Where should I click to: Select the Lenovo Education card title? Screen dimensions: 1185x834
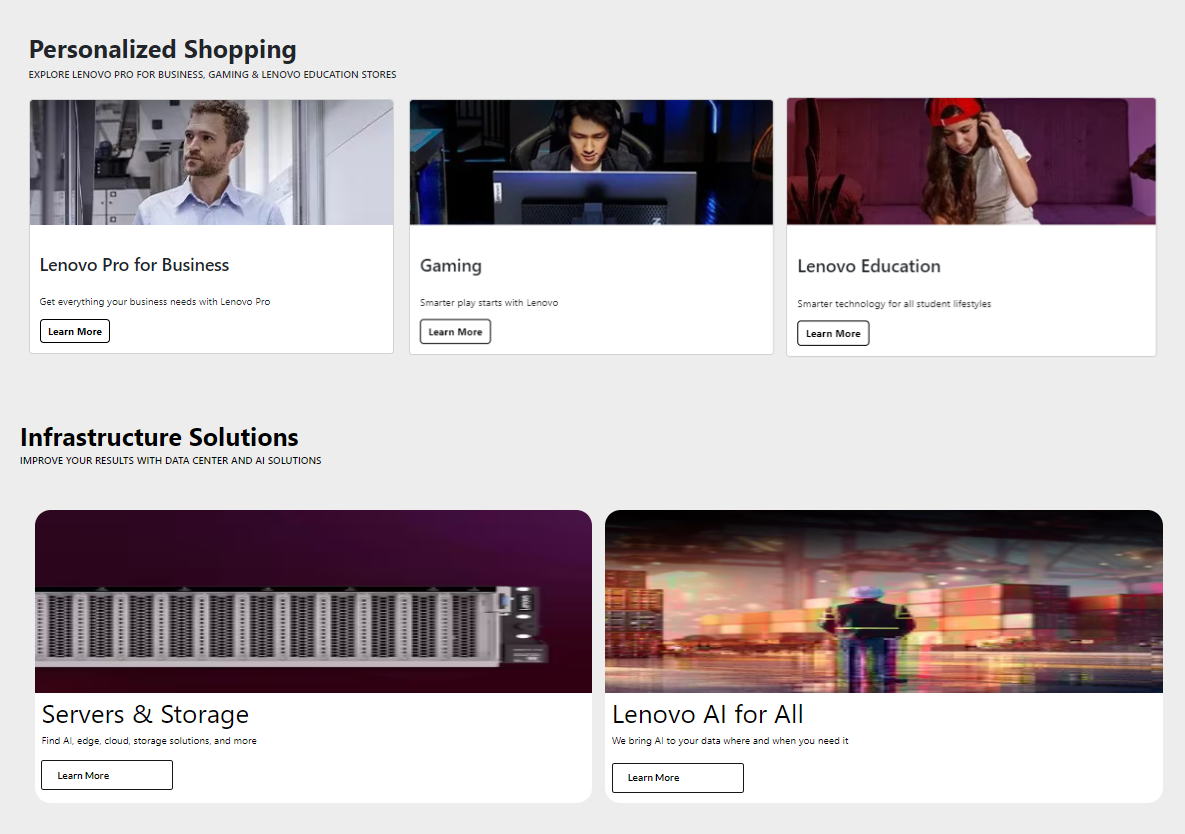(x=869, y=266)
